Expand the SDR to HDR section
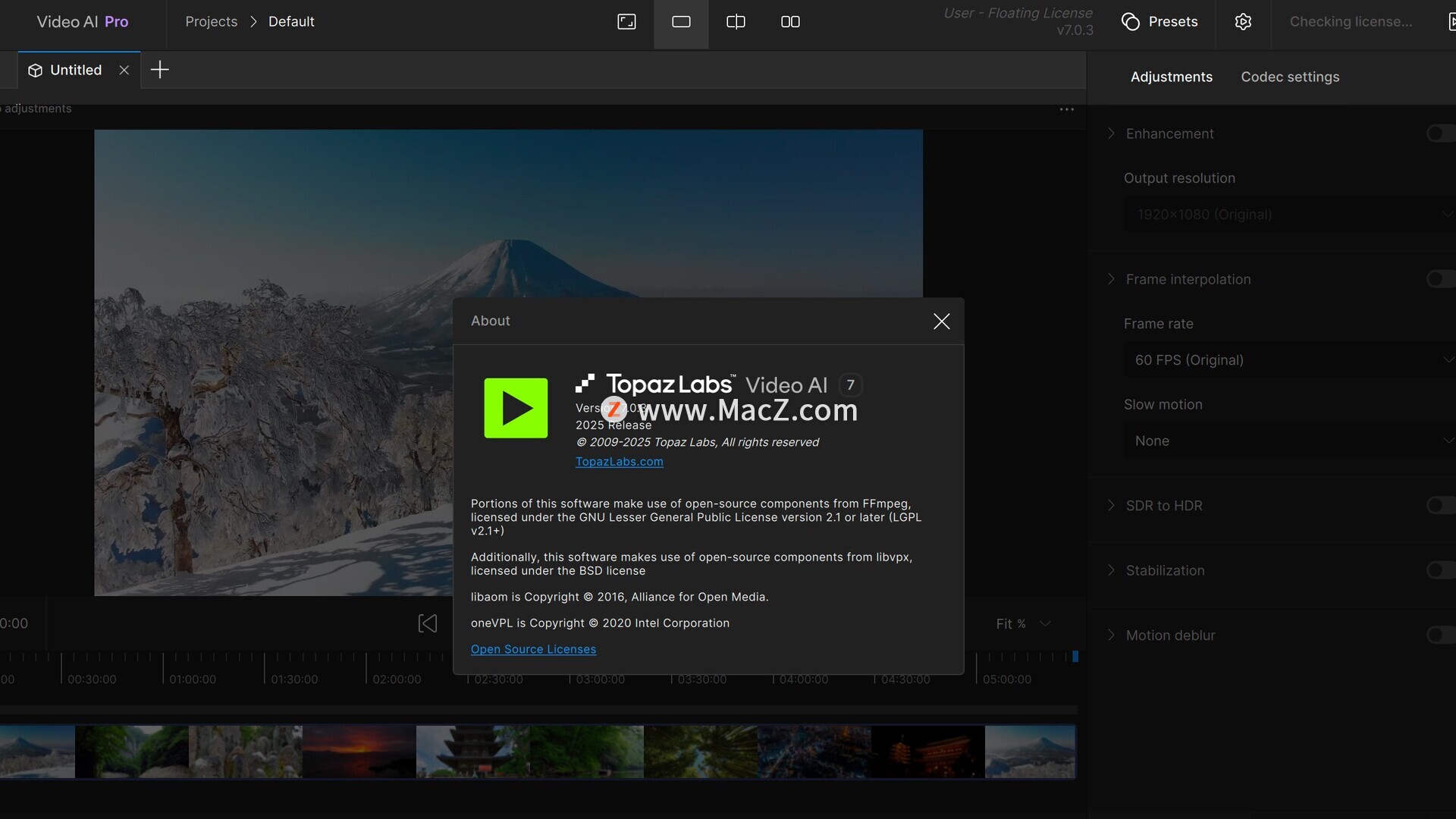 coord(1111,506)
